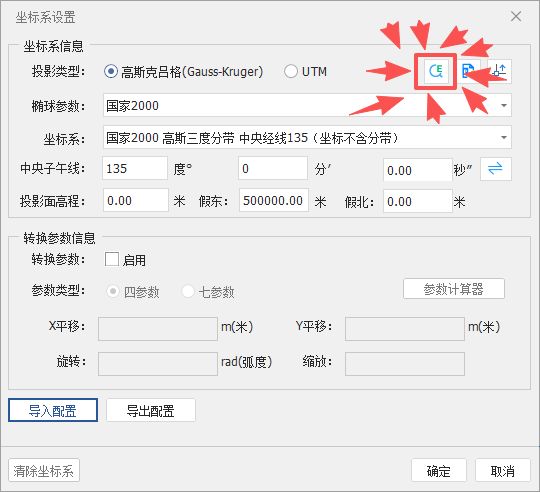
Task: Click the 分 minutes input field
Action: (272, 168)
